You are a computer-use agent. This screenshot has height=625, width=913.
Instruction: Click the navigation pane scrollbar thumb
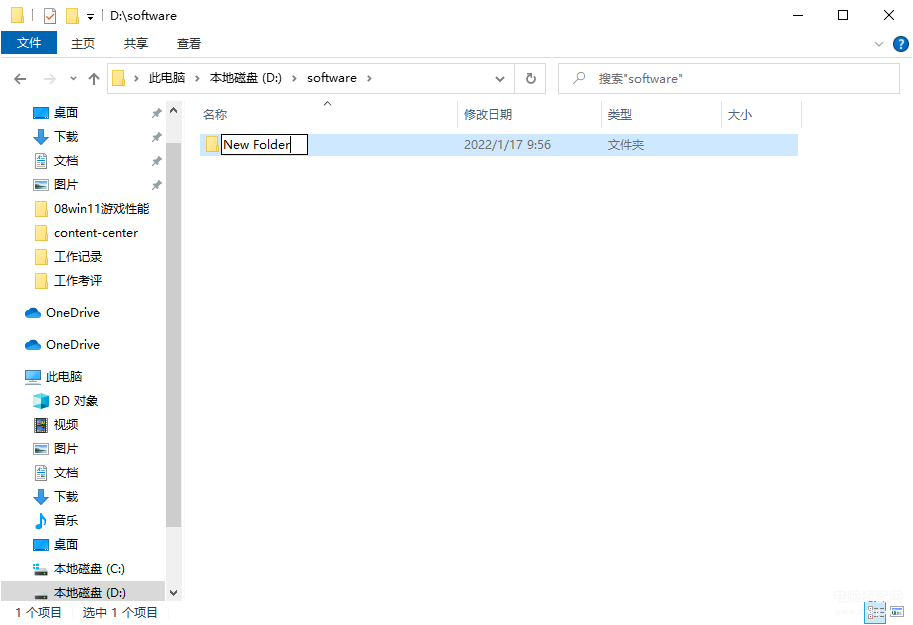[173, 335]
